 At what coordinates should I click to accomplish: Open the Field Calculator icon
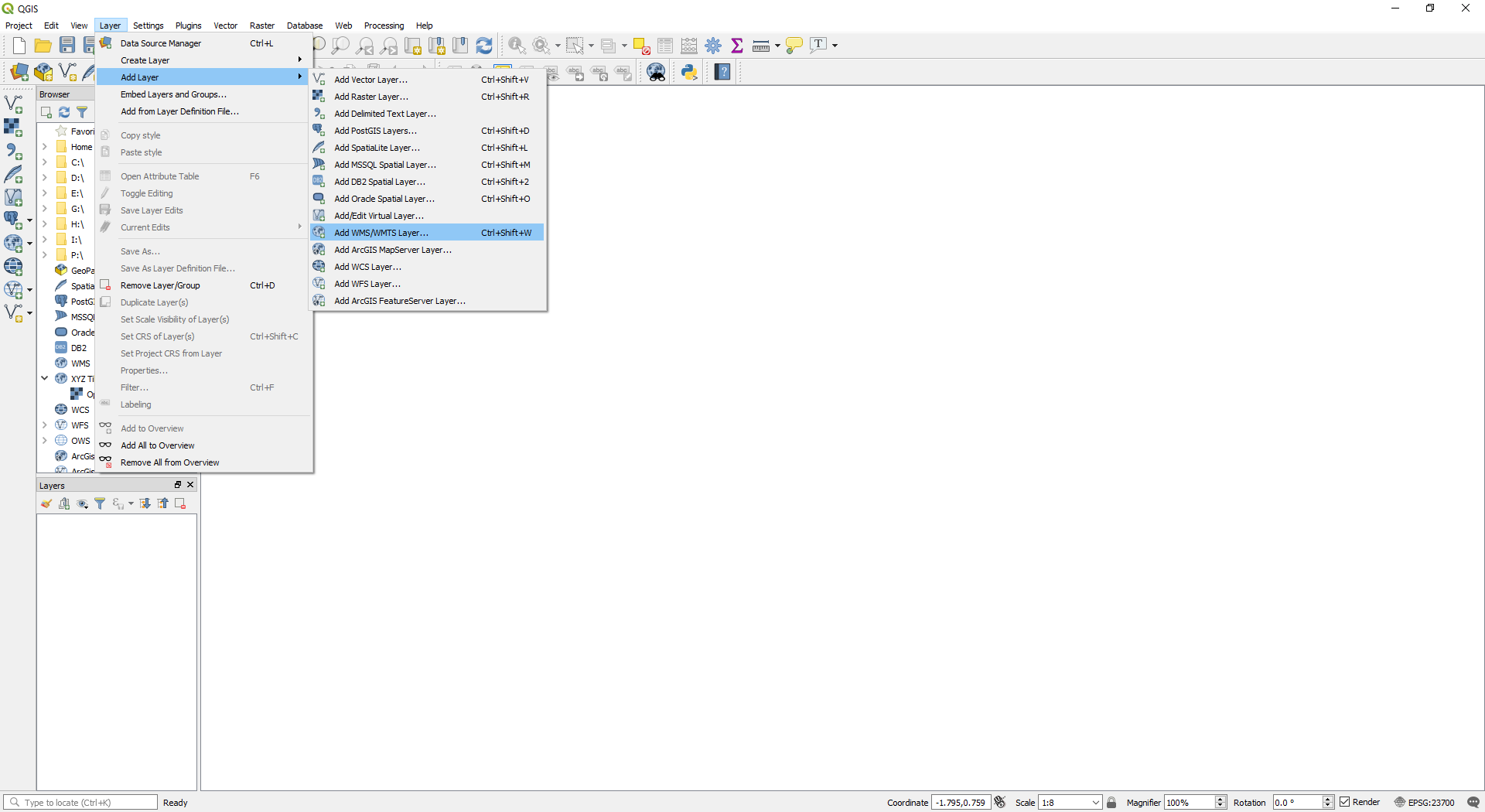point(689,46)
